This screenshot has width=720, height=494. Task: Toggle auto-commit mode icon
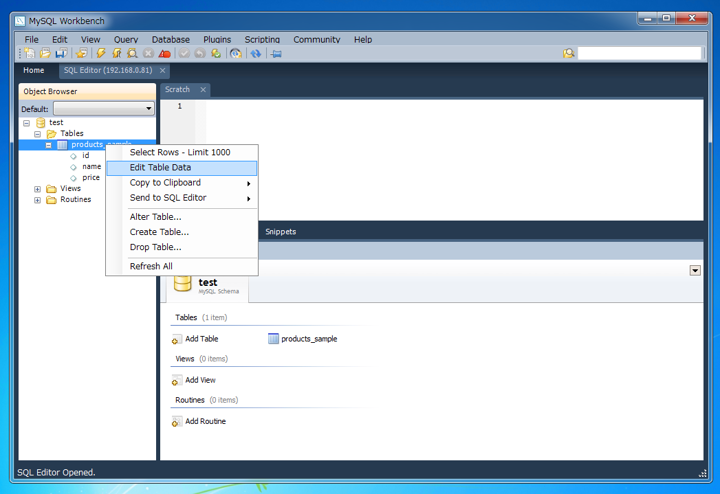[216, 53]
